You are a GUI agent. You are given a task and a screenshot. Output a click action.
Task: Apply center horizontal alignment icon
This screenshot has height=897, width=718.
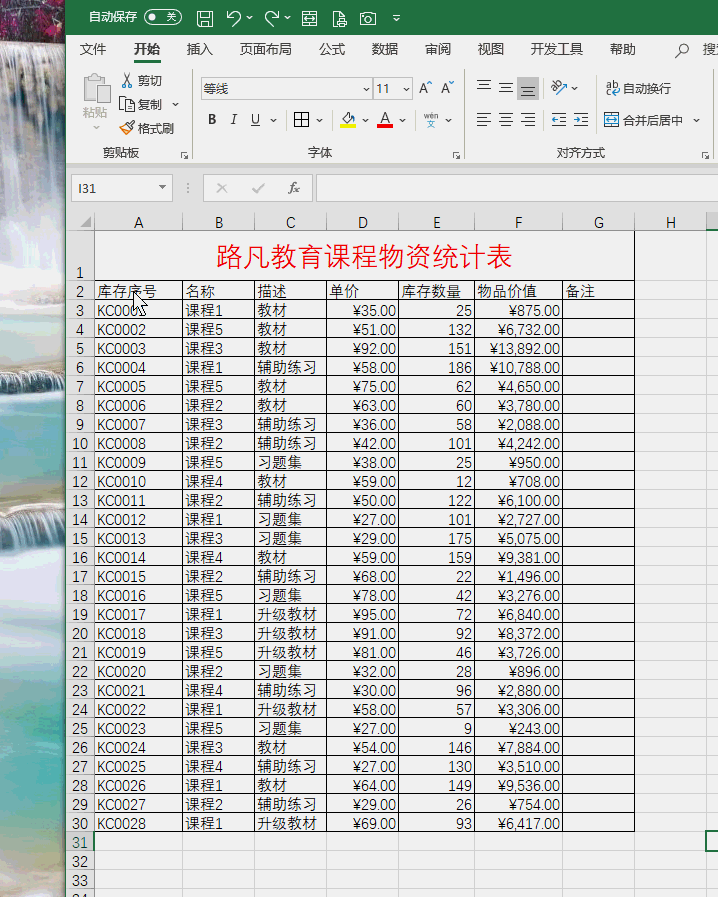point(506,120)
